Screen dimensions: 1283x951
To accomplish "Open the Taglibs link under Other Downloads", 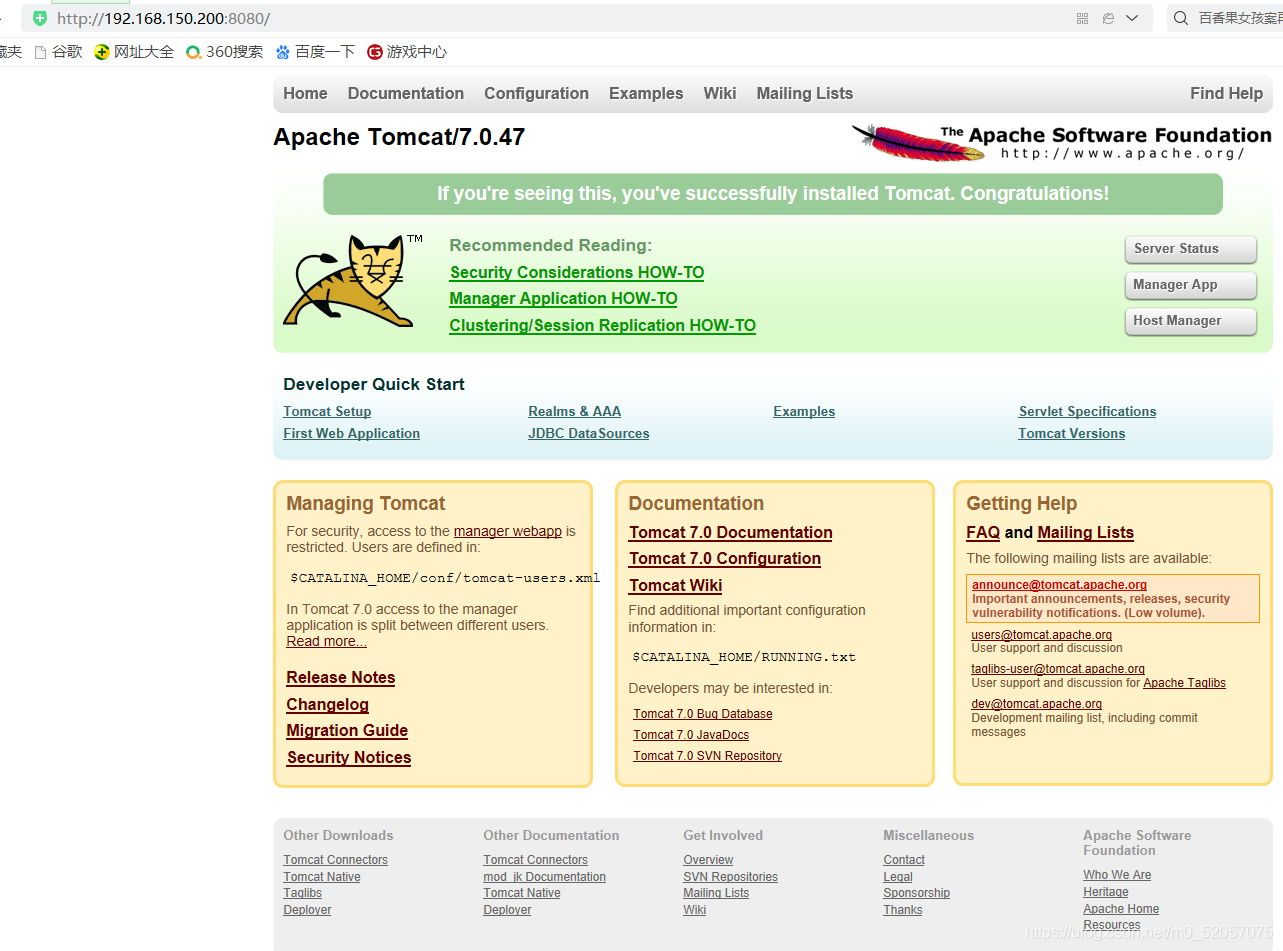I will pos(303,893).
